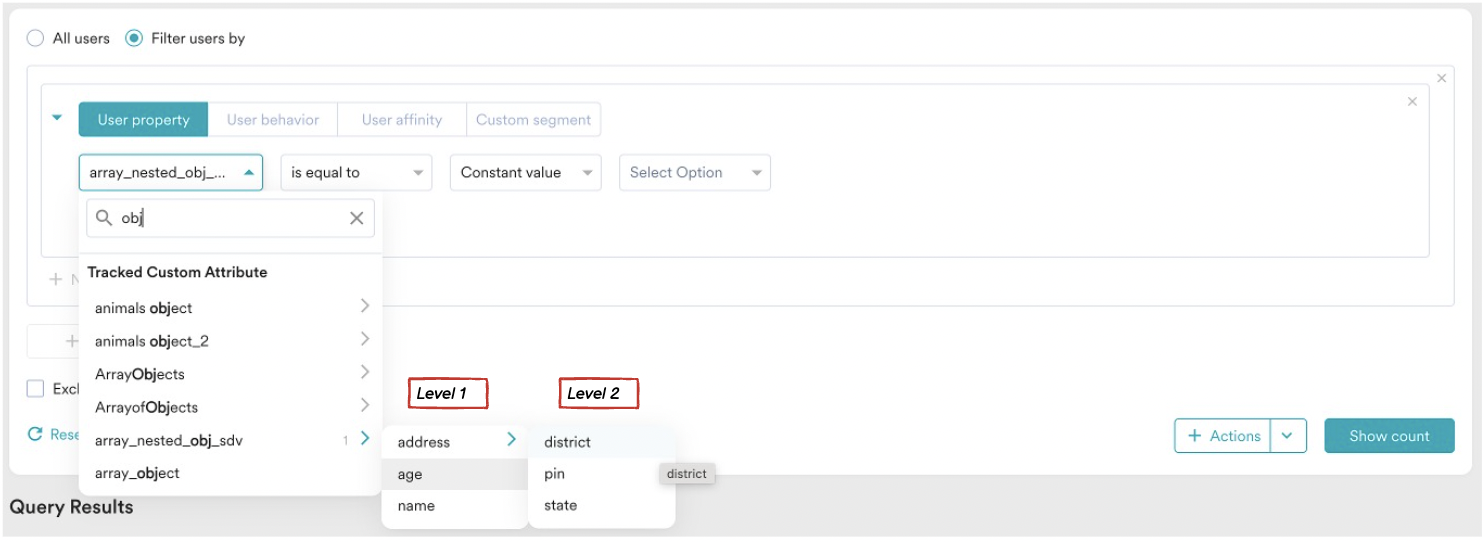
Task: Select the All users radio button
Action: click(x=36, y=38)
